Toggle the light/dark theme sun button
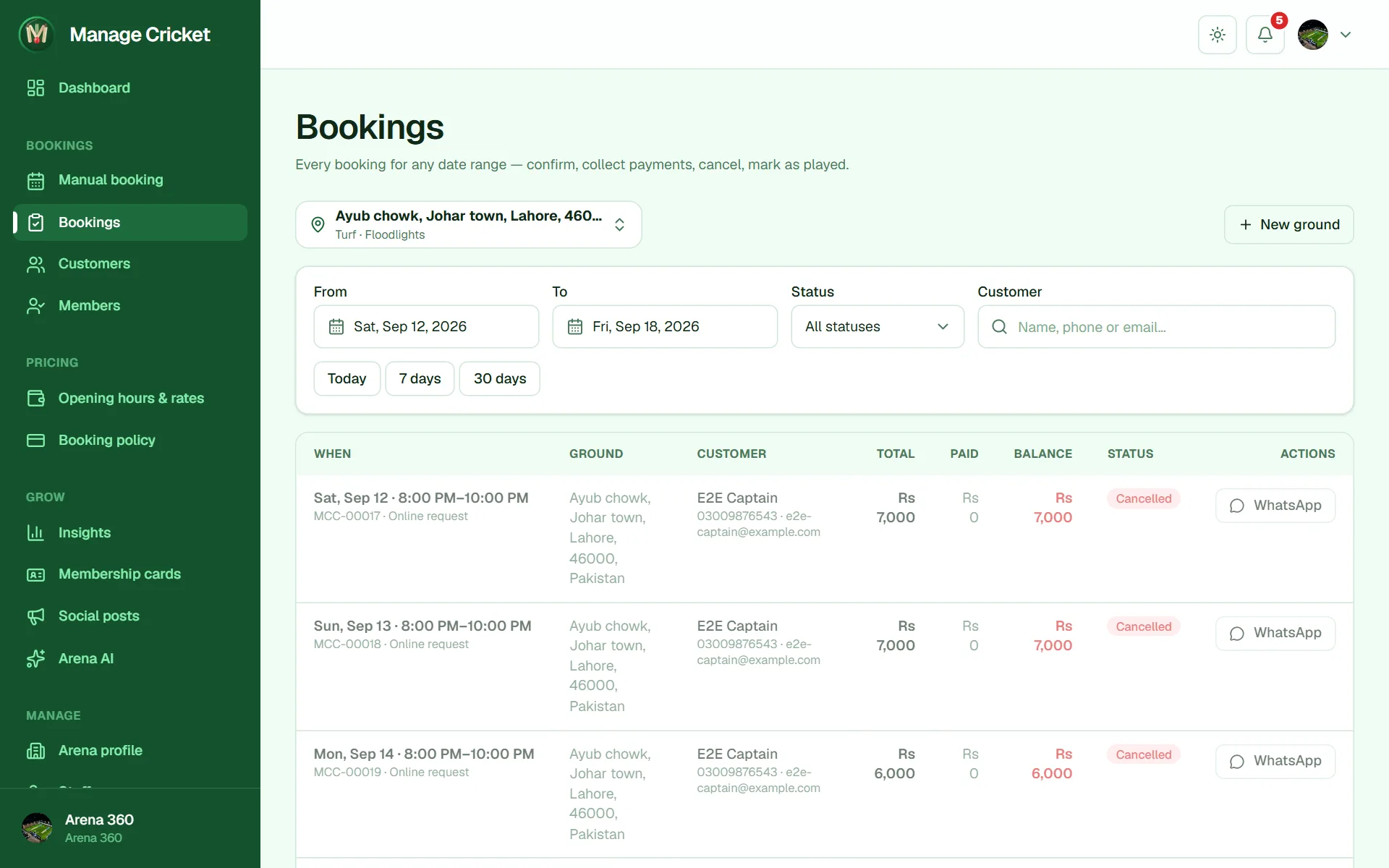This screenshot has height=868, width=1389. pyautogui.click(x=1218, y=35)
